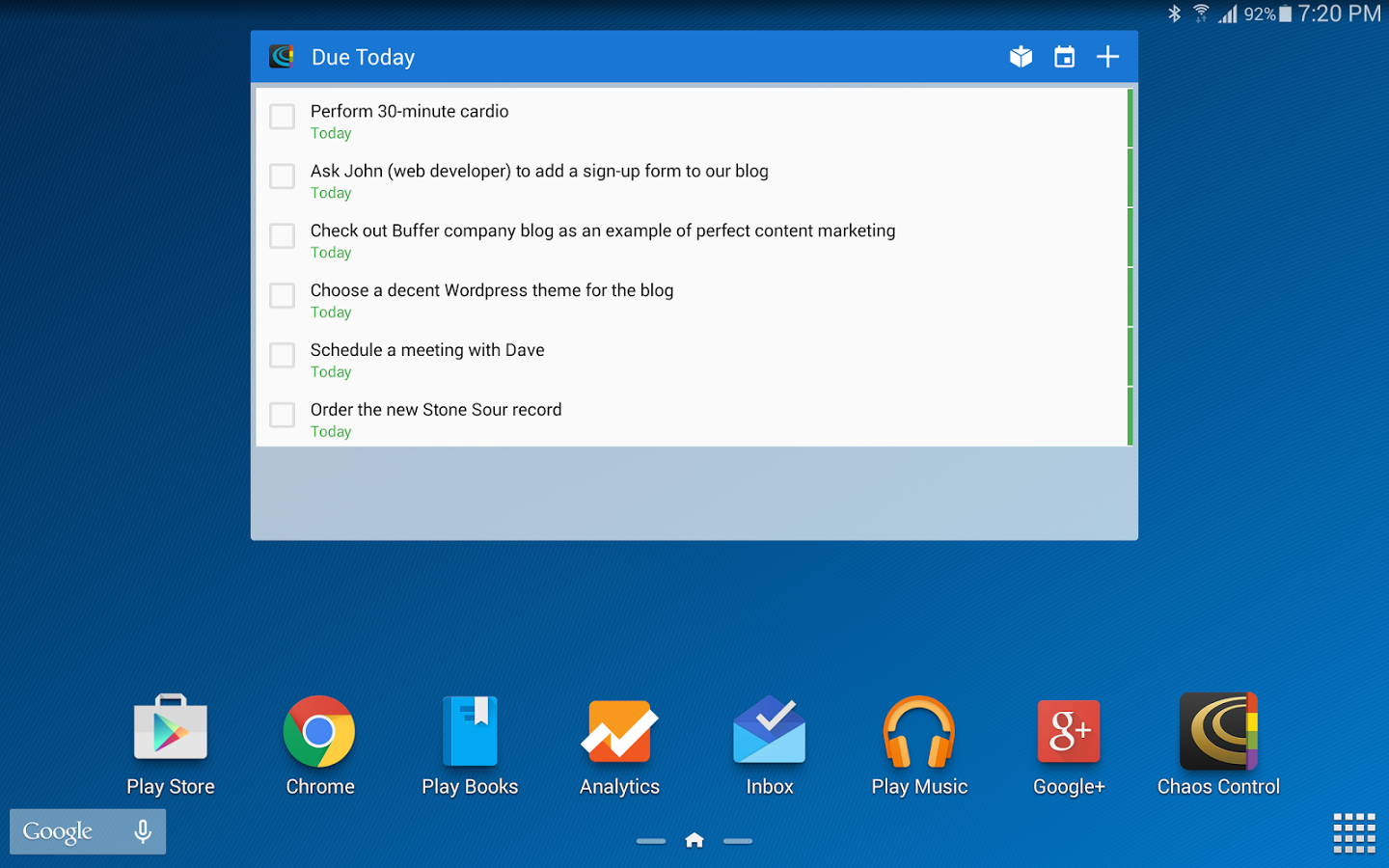Check off Ask John to add sign-up form
This screenshot has height=868, width=1389.
(x=282, y=176)
